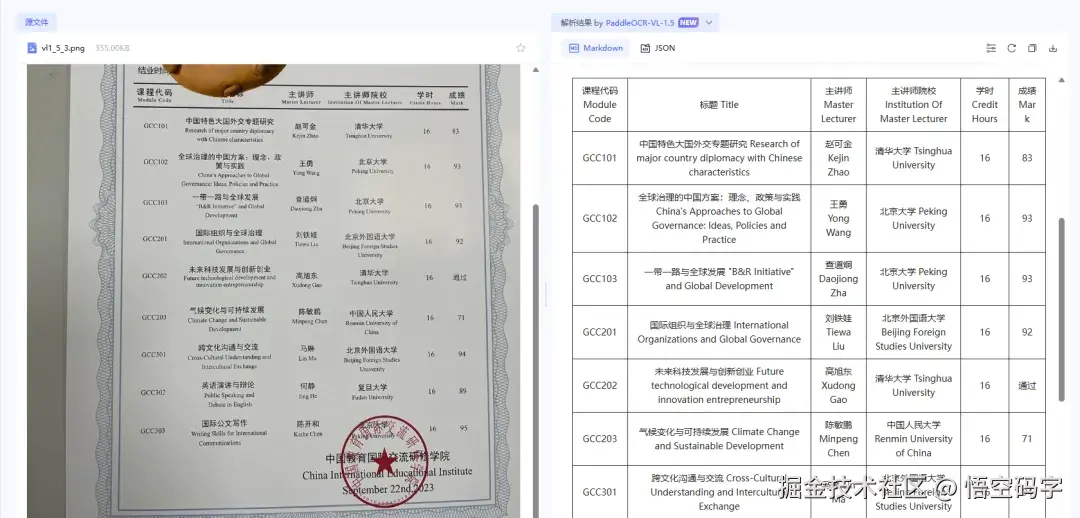Click the 主讲师院校 Institution header cell
The image size is (1080, 518).
(913, 105)
